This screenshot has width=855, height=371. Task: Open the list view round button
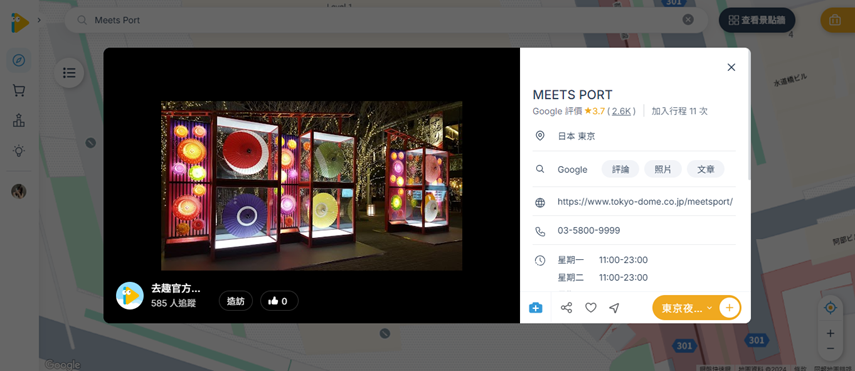point(69,73)
